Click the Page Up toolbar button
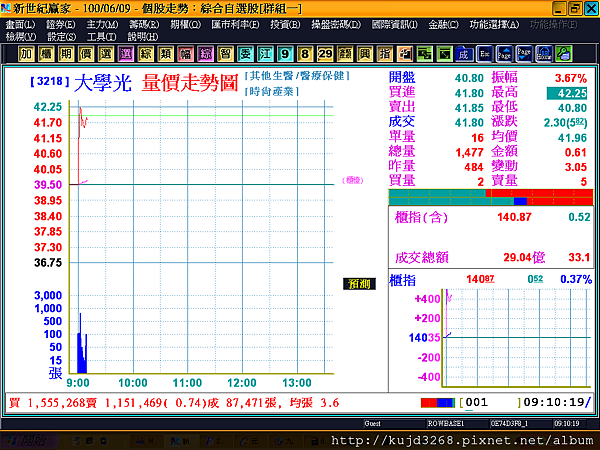Viewport: 600px width, 450px height. 504,54
